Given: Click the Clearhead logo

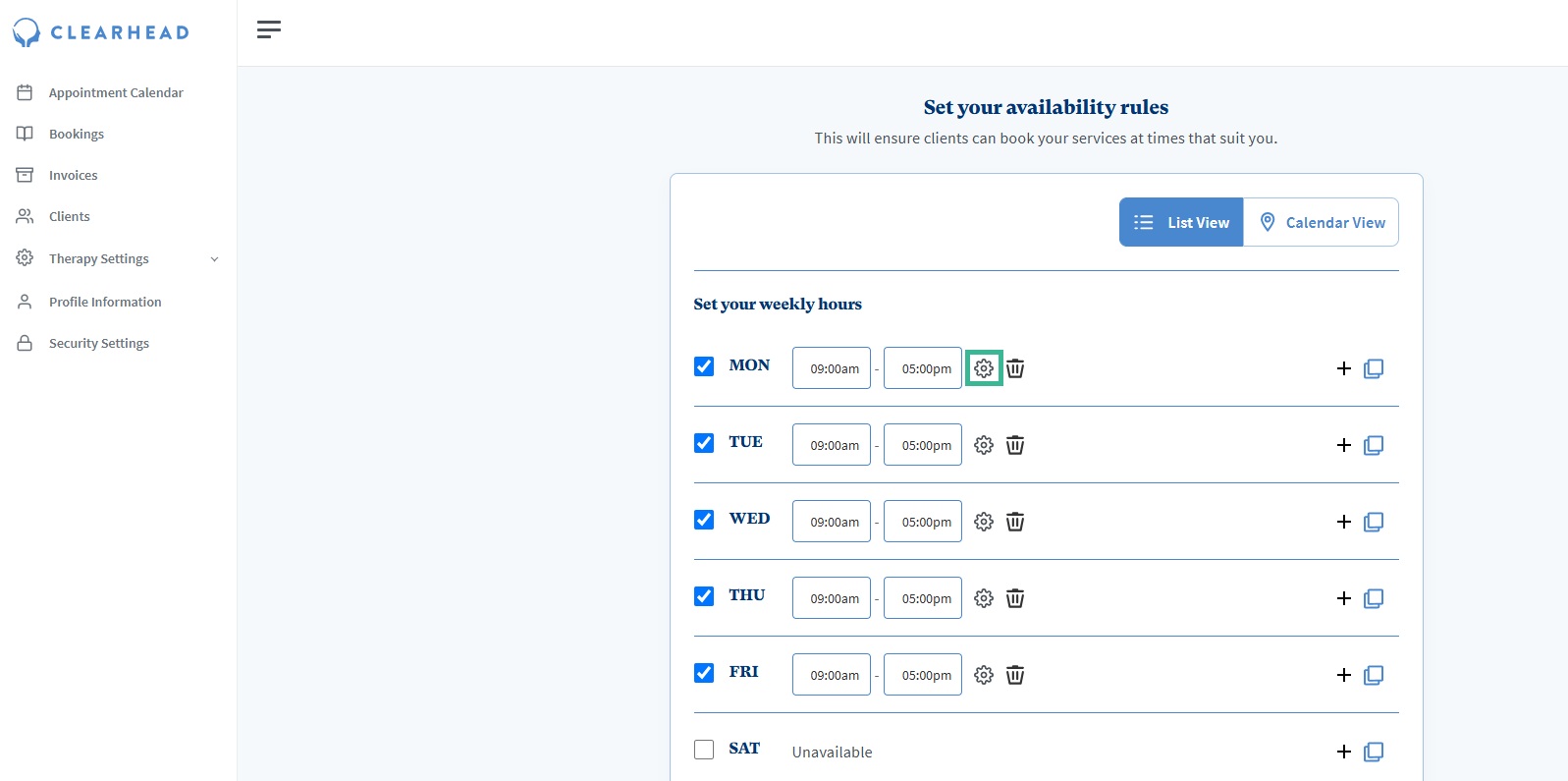Looking at the screenshot, I should [101, 32].
